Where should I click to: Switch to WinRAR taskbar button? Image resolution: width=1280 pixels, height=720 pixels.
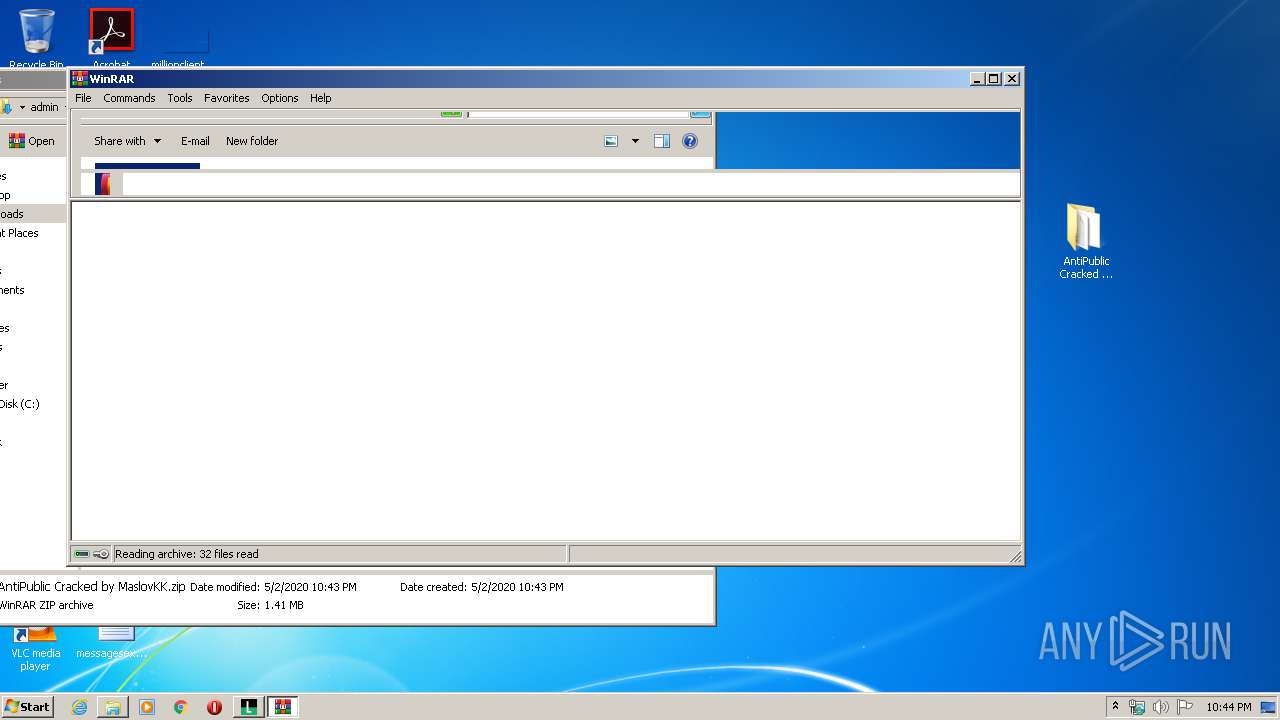283,707
